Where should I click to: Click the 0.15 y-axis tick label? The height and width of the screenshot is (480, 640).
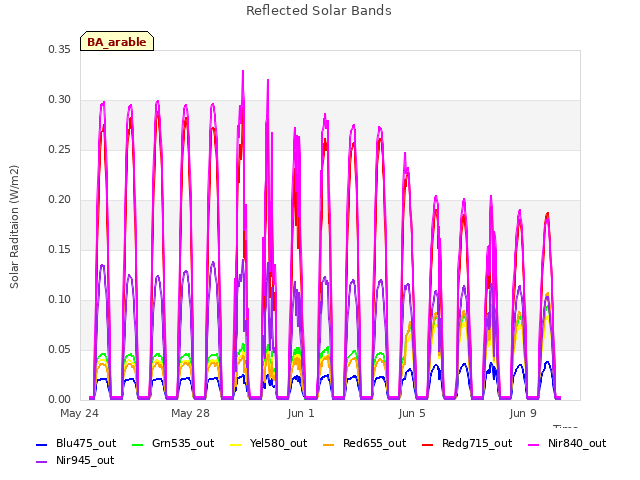pos(60,249)
